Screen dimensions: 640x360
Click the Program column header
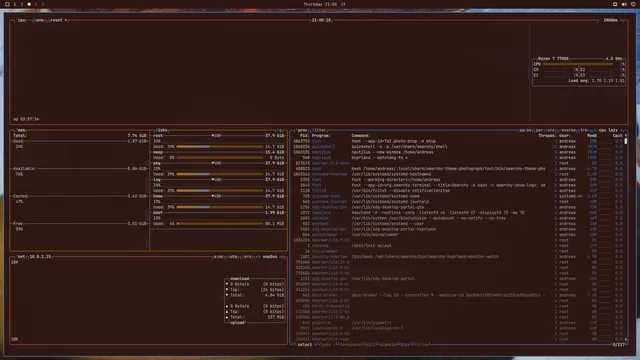[x=321, y=136]
